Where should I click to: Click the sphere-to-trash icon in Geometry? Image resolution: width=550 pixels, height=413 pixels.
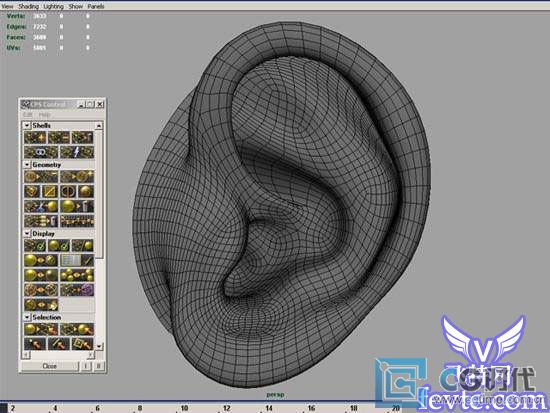pyautogui.click(x=77, y=206)
